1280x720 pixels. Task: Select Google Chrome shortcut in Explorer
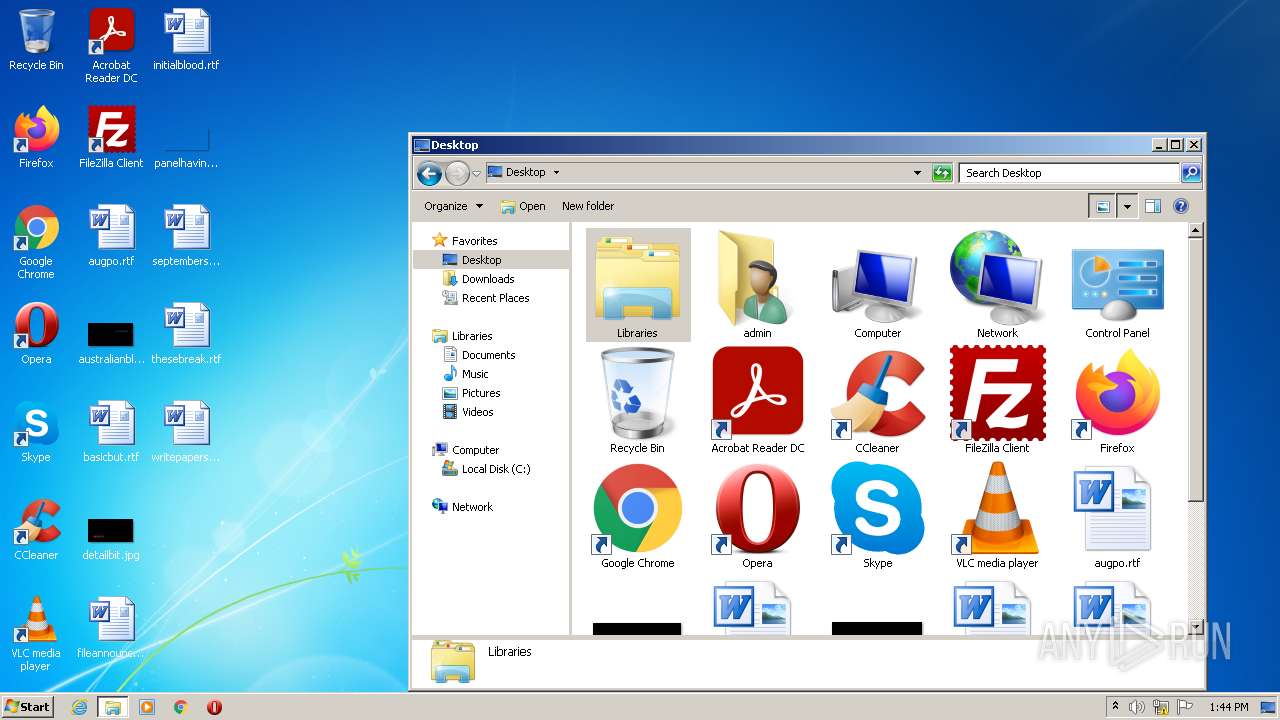[x=637, y=515]
